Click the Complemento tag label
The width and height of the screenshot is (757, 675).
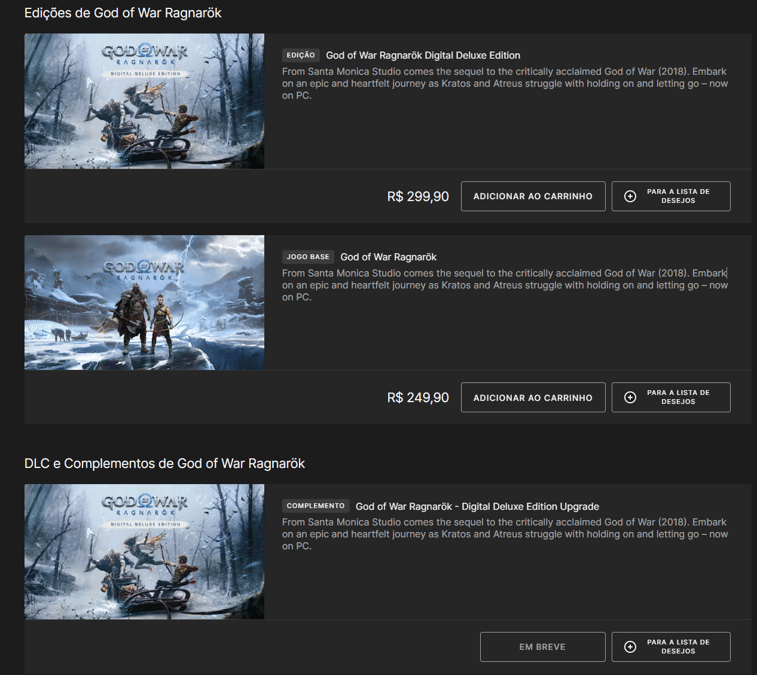pos(316,506)
